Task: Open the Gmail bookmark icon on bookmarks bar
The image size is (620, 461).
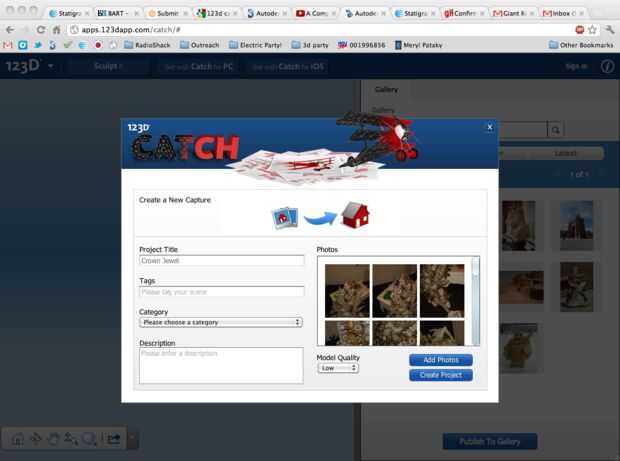Action: tap(8, 45)
